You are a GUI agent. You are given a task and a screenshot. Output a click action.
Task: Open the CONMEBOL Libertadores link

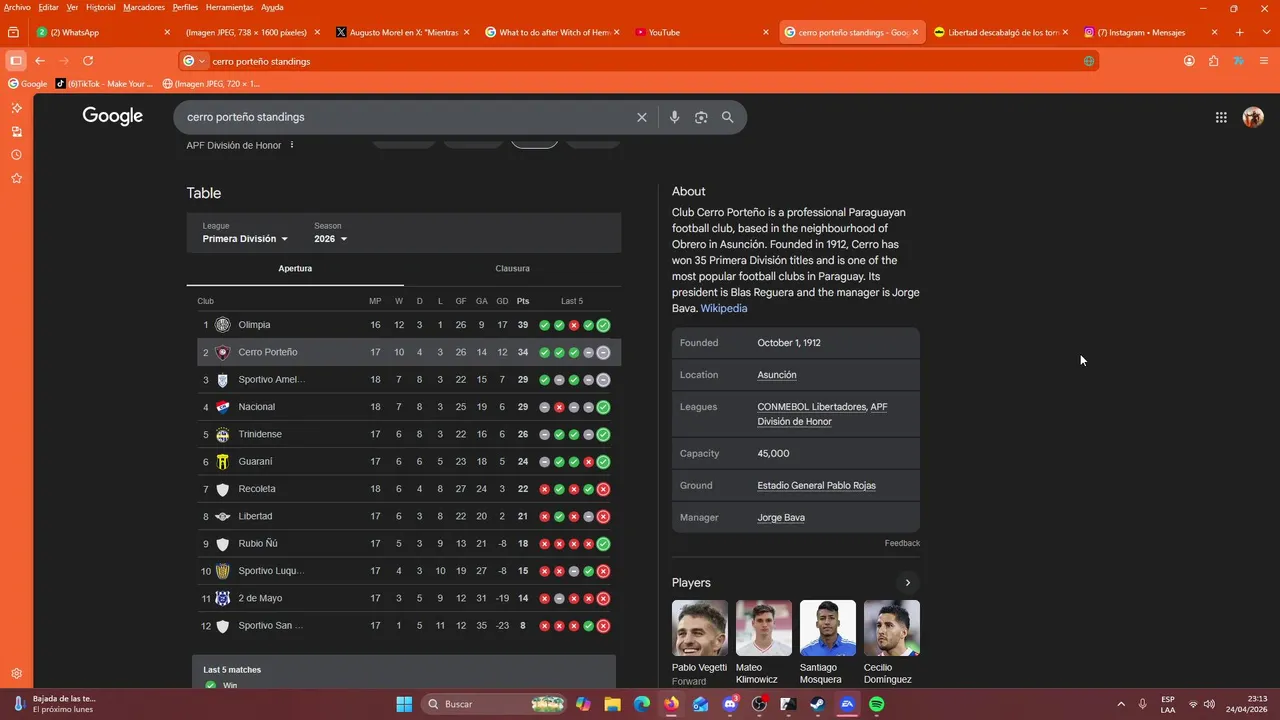point(811,407)
